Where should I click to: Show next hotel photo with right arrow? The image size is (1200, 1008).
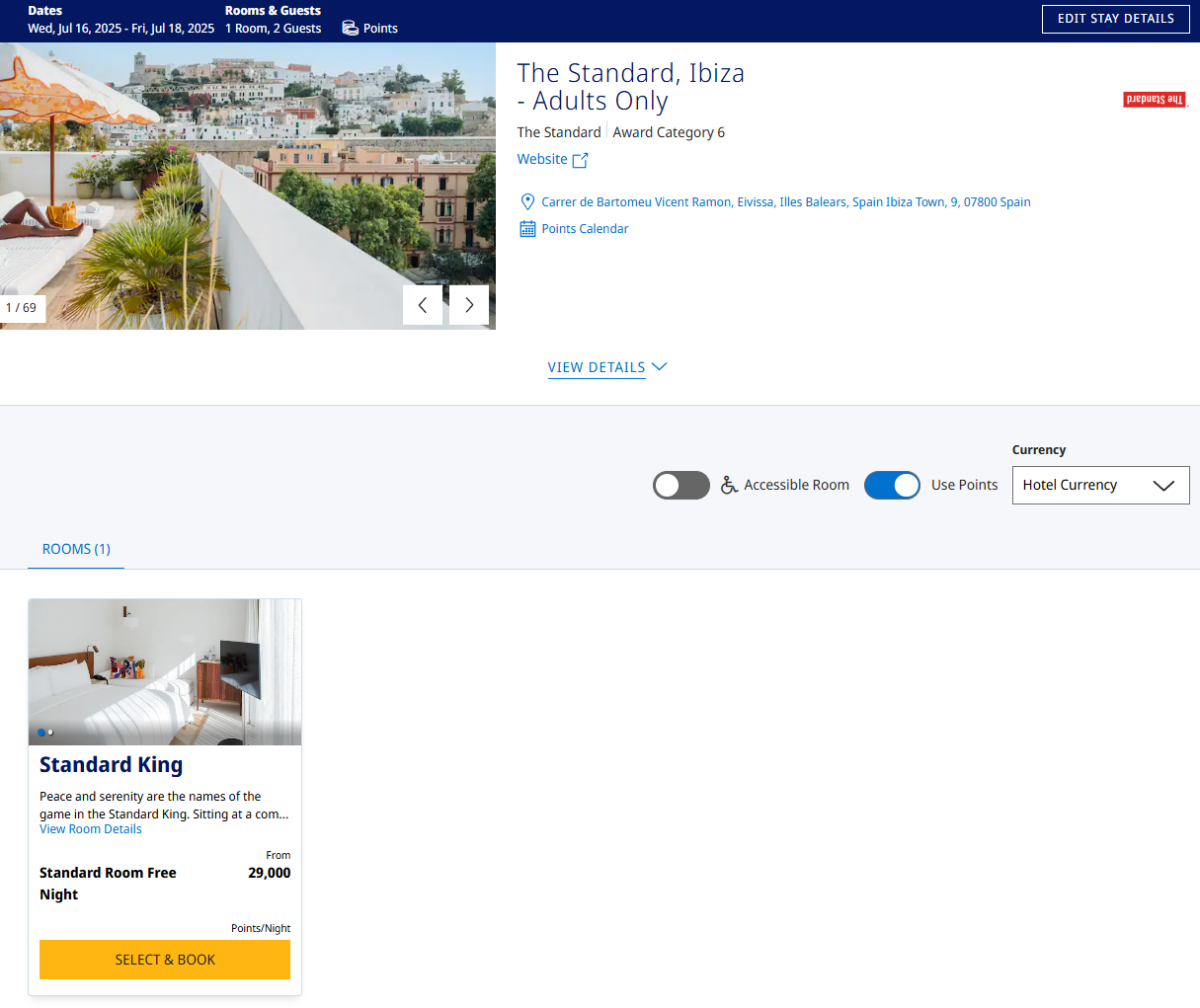coord(469,305)
